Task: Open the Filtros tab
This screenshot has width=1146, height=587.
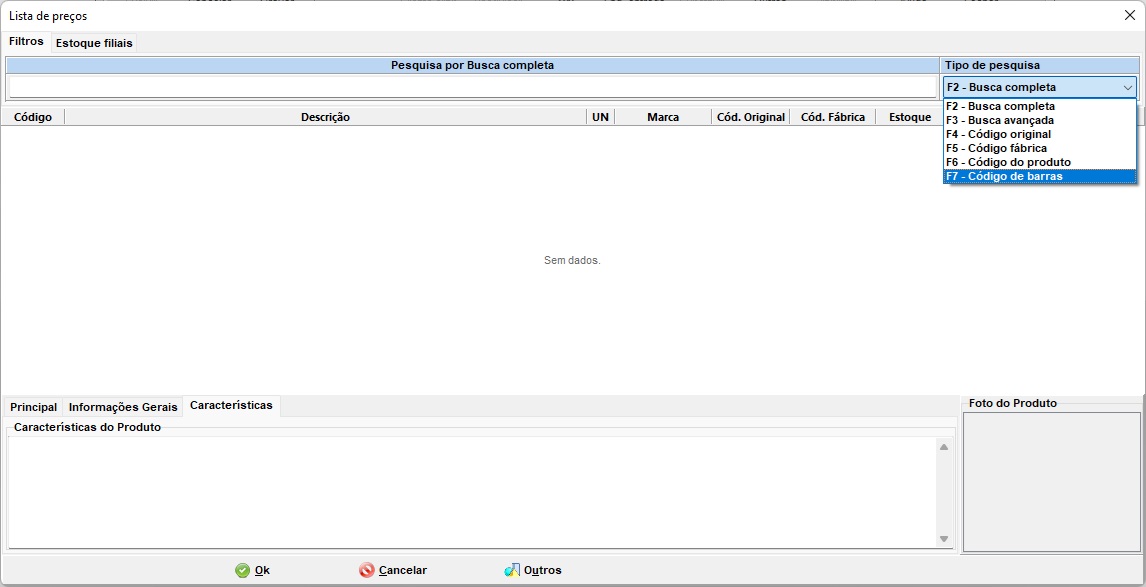Action: click(26, 42)
